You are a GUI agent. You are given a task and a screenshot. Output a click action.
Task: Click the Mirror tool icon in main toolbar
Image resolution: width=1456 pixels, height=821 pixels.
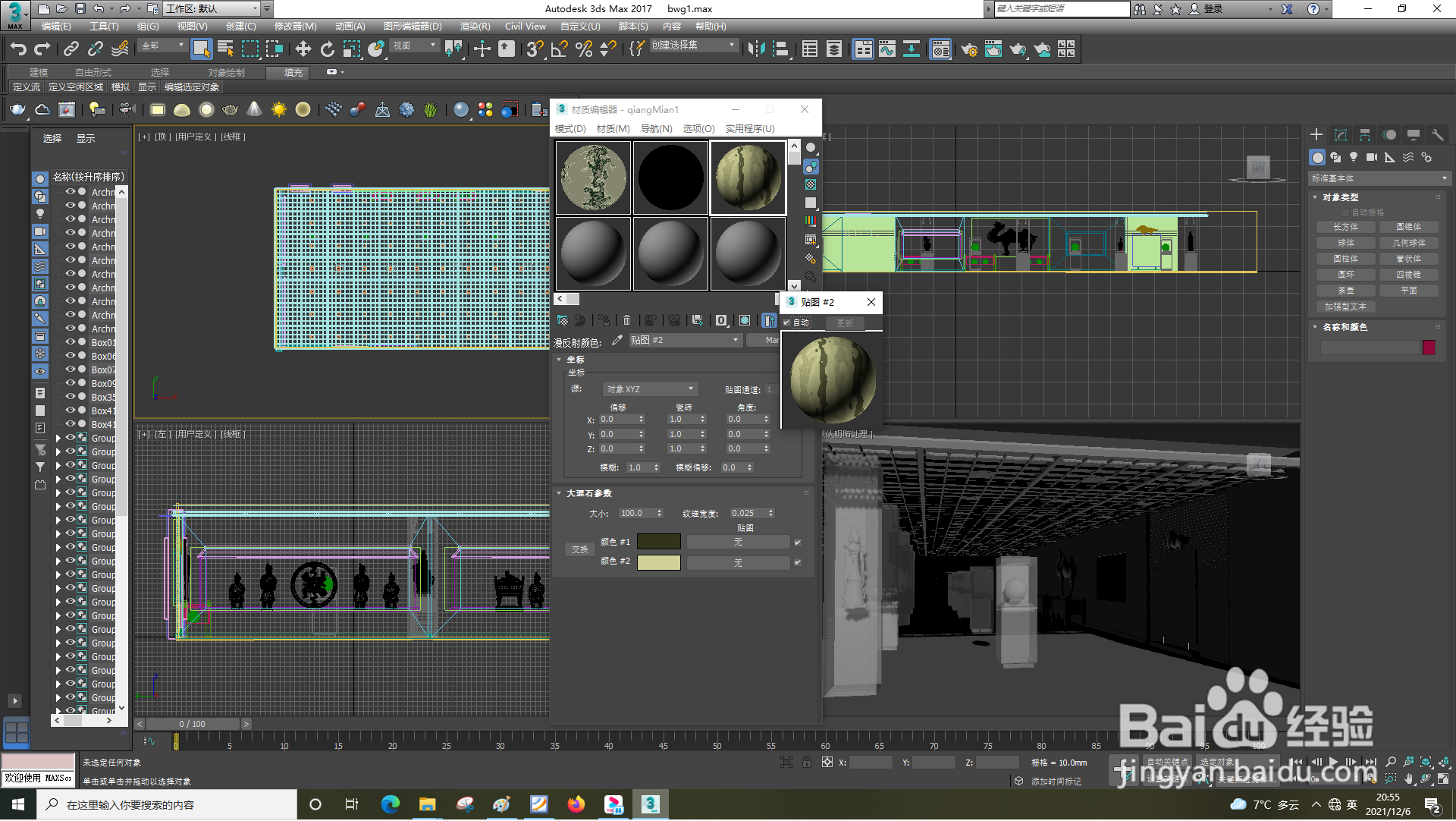(756, 49)
